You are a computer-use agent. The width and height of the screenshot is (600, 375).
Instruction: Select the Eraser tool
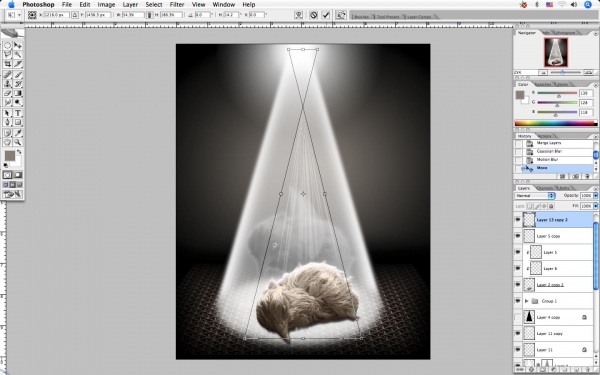7,93
